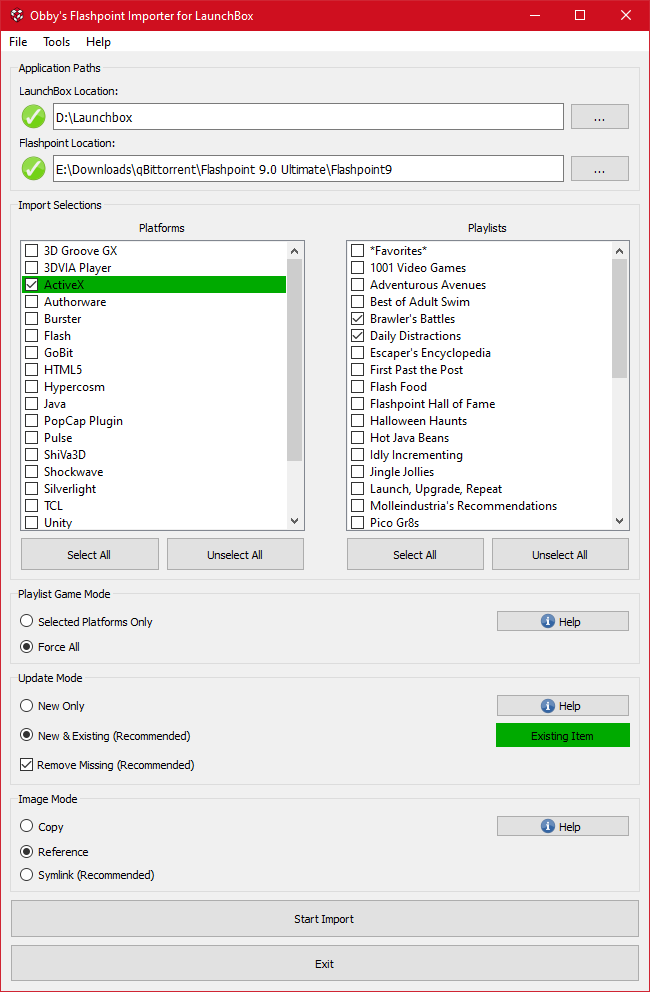Click the green checkmark beside LaunchBox Location
This screenshot has width=650, height=992.
[34, 117]
